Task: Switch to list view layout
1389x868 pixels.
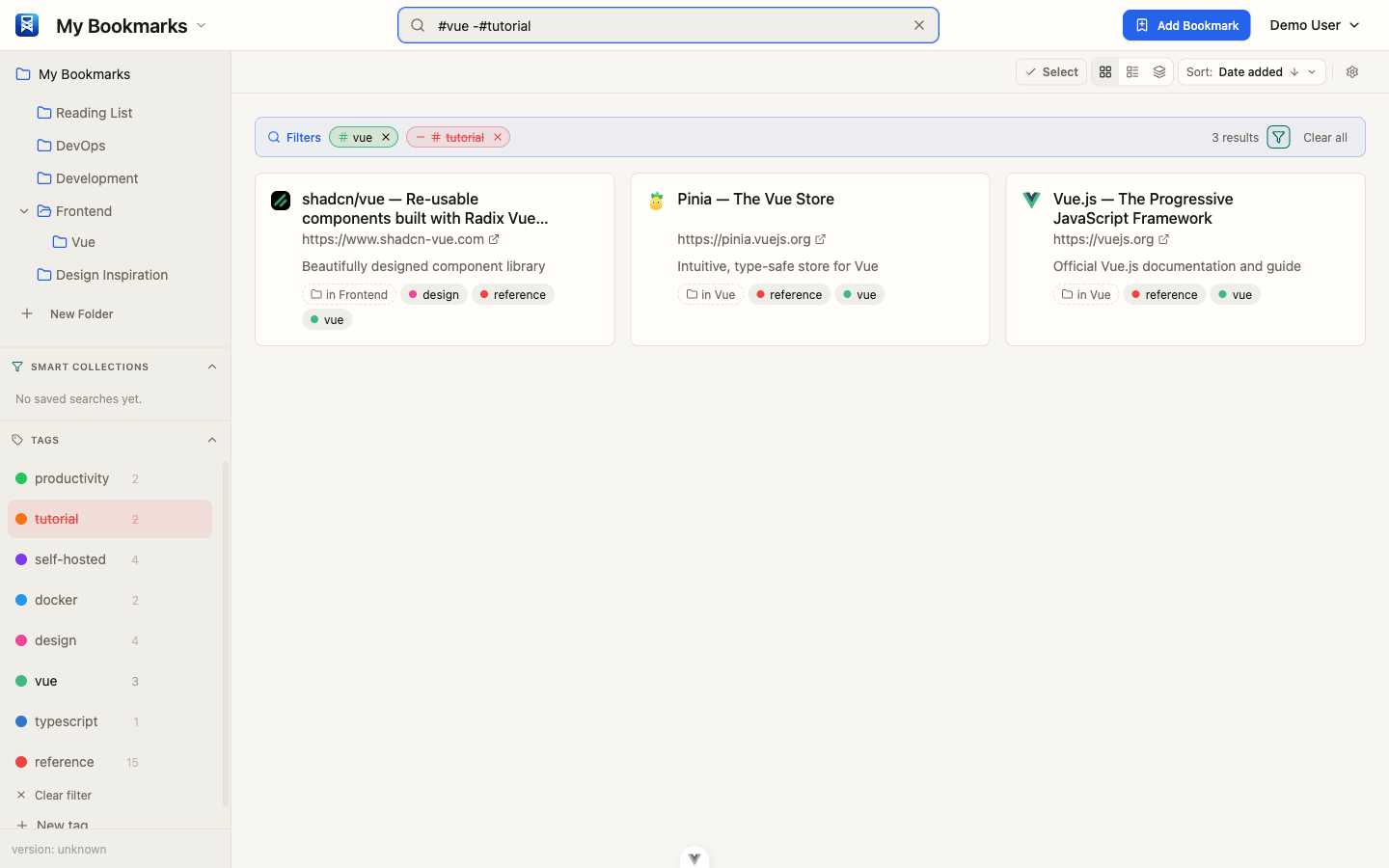Action: pyautogui.click(x=1132, y=72)
